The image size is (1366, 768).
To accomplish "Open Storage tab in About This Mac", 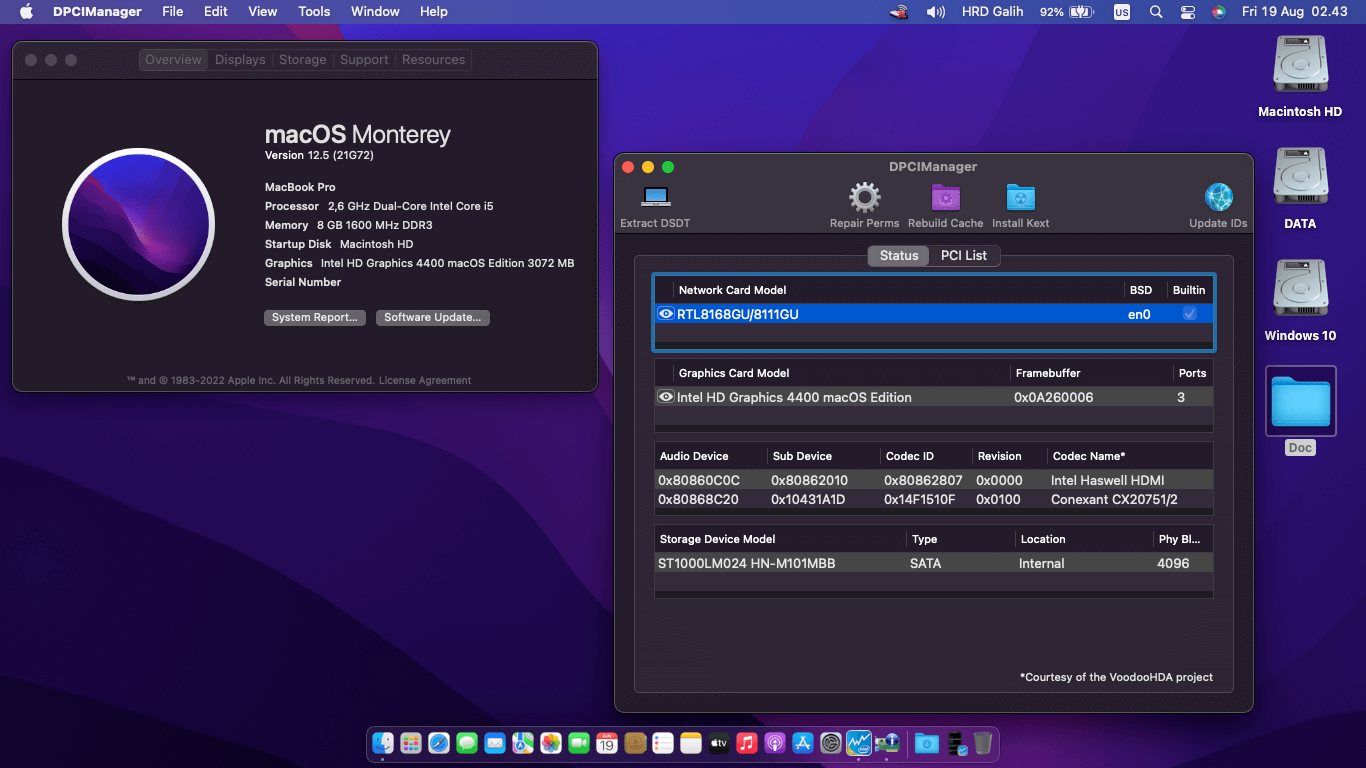I will [303, 60].
